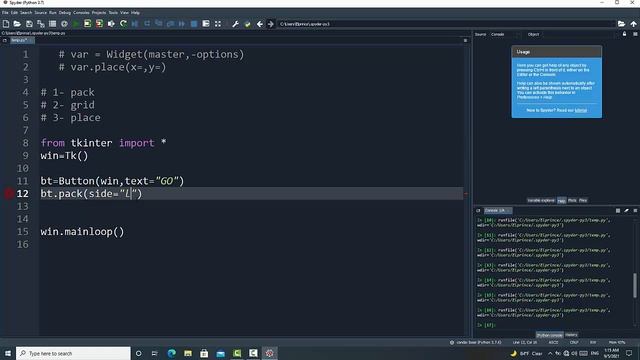Click the Object input field in Help
This screenshot has height=360, width=640.
(x=579, y=34)
